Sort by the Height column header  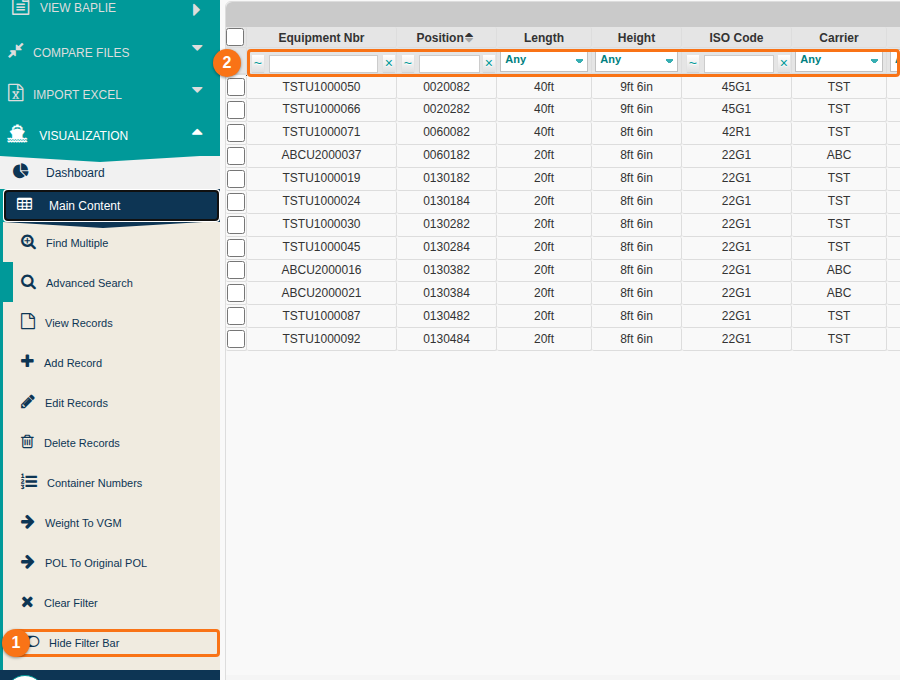[636, 38]
